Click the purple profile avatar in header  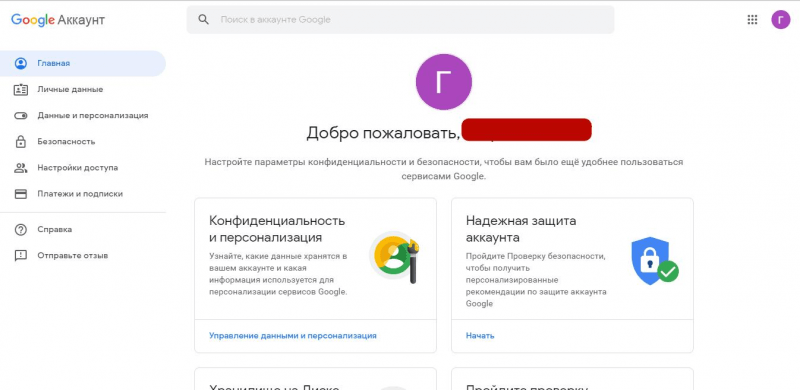[781, 20]
